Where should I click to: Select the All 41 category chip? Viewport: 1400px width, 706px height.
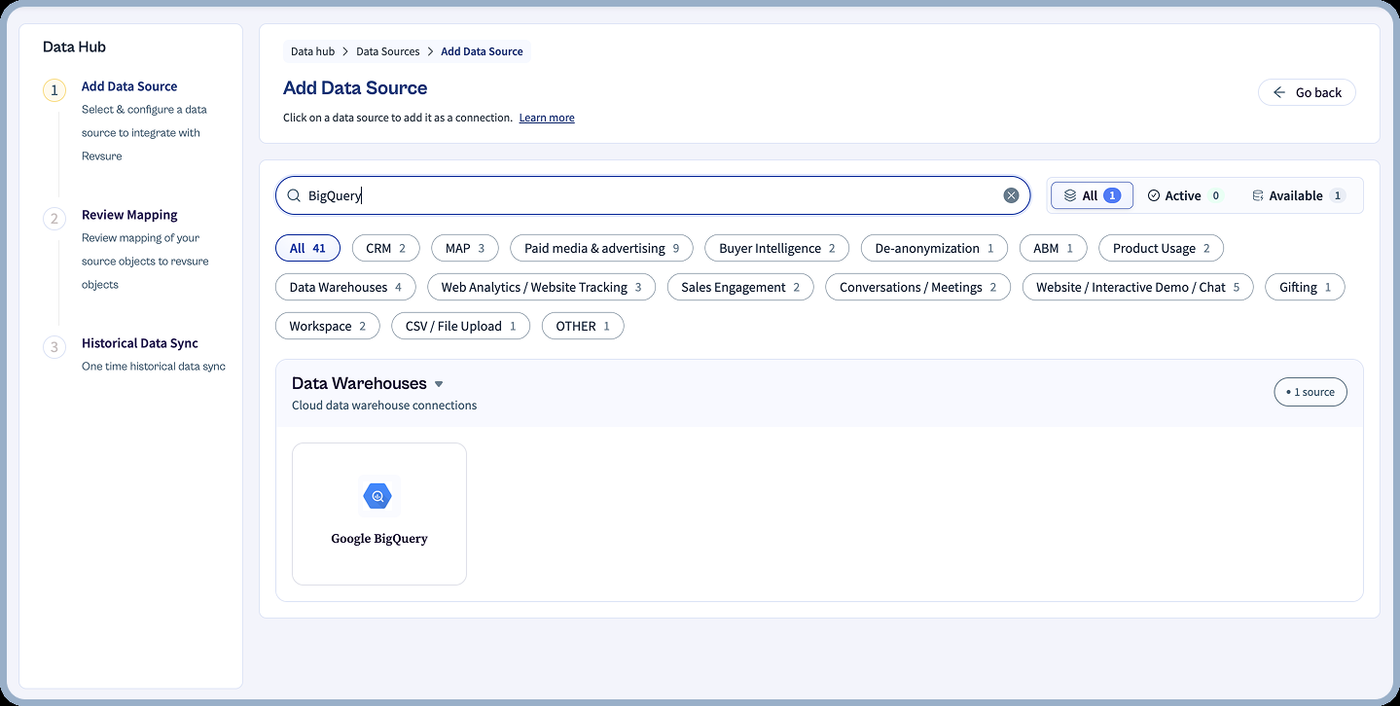coord(308,248)
